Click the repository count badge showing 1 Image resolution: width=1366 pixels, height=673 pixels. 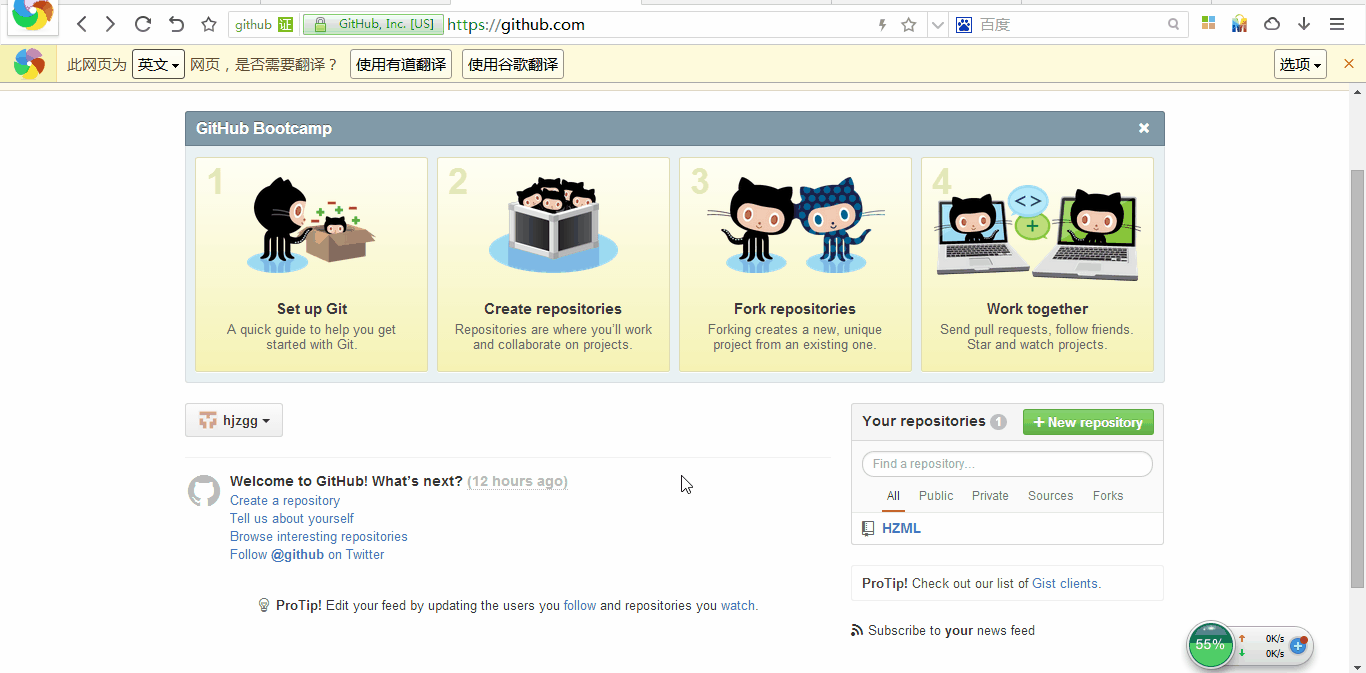tap(998, 422)
